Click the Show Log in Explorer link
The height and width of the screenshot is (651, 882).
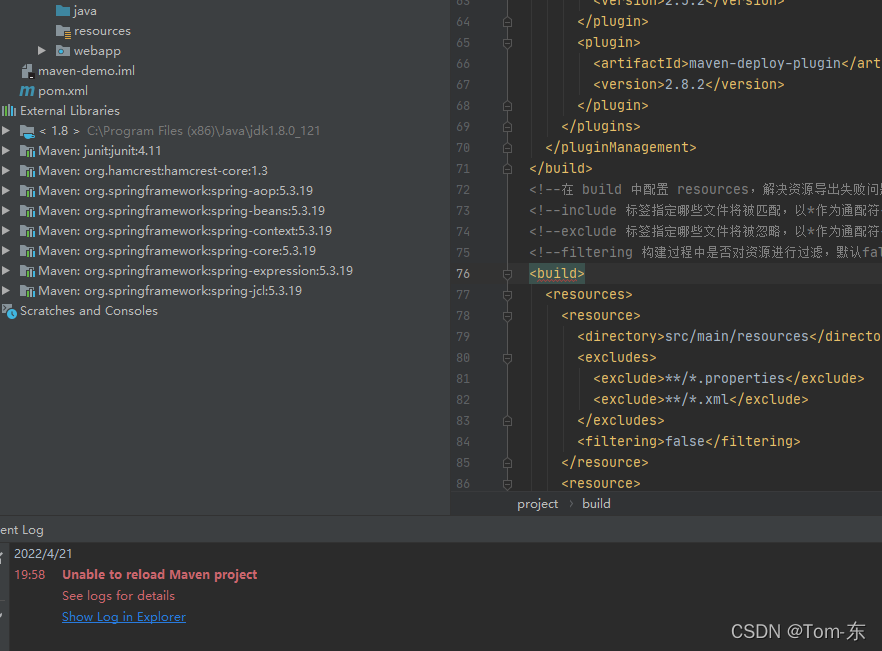123,616
